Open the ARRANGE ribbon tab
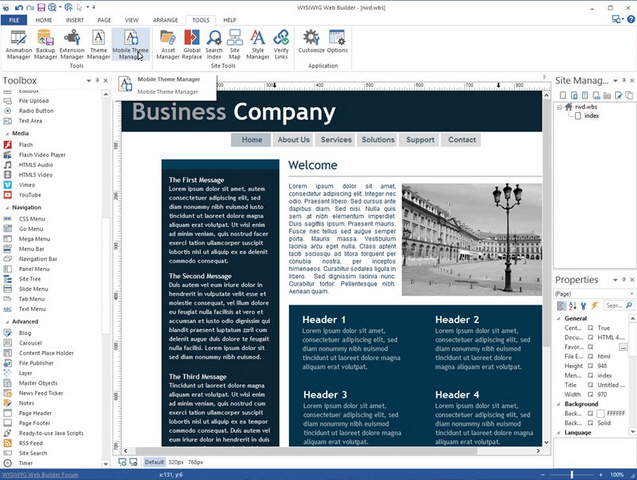 164,20
